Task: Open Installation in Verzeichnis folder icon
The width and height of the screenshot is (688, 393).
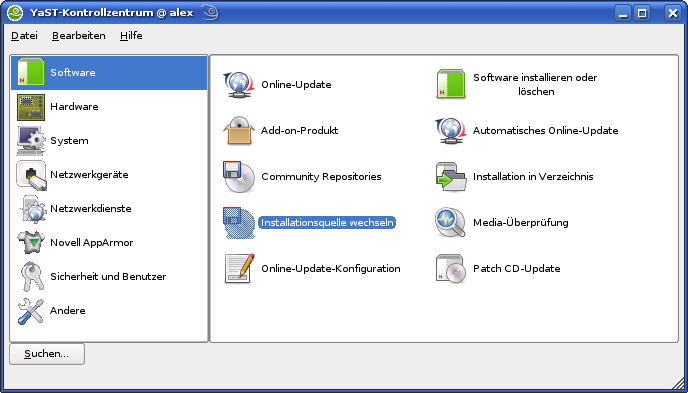Action: 451,176
